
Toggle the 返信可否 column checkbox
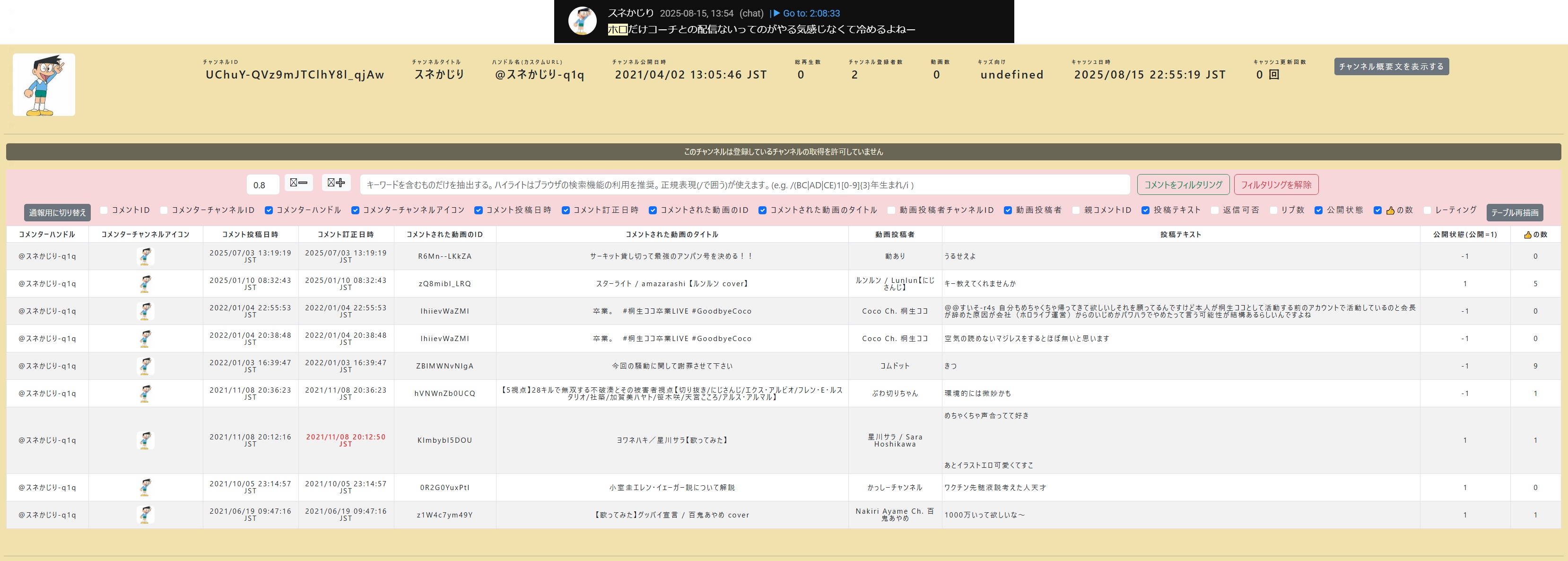click(1214, 210)
